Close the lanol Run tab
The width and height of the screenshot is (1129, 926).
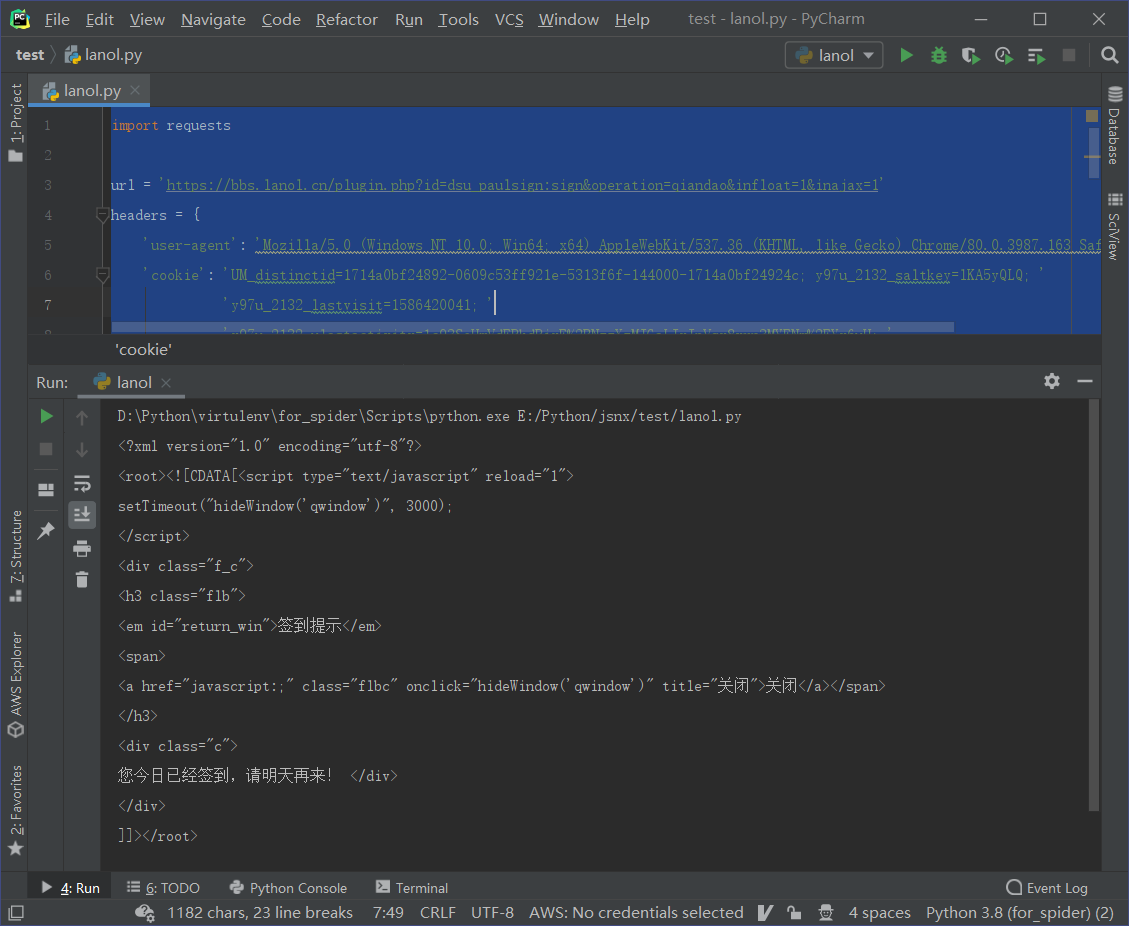[166, 382]
